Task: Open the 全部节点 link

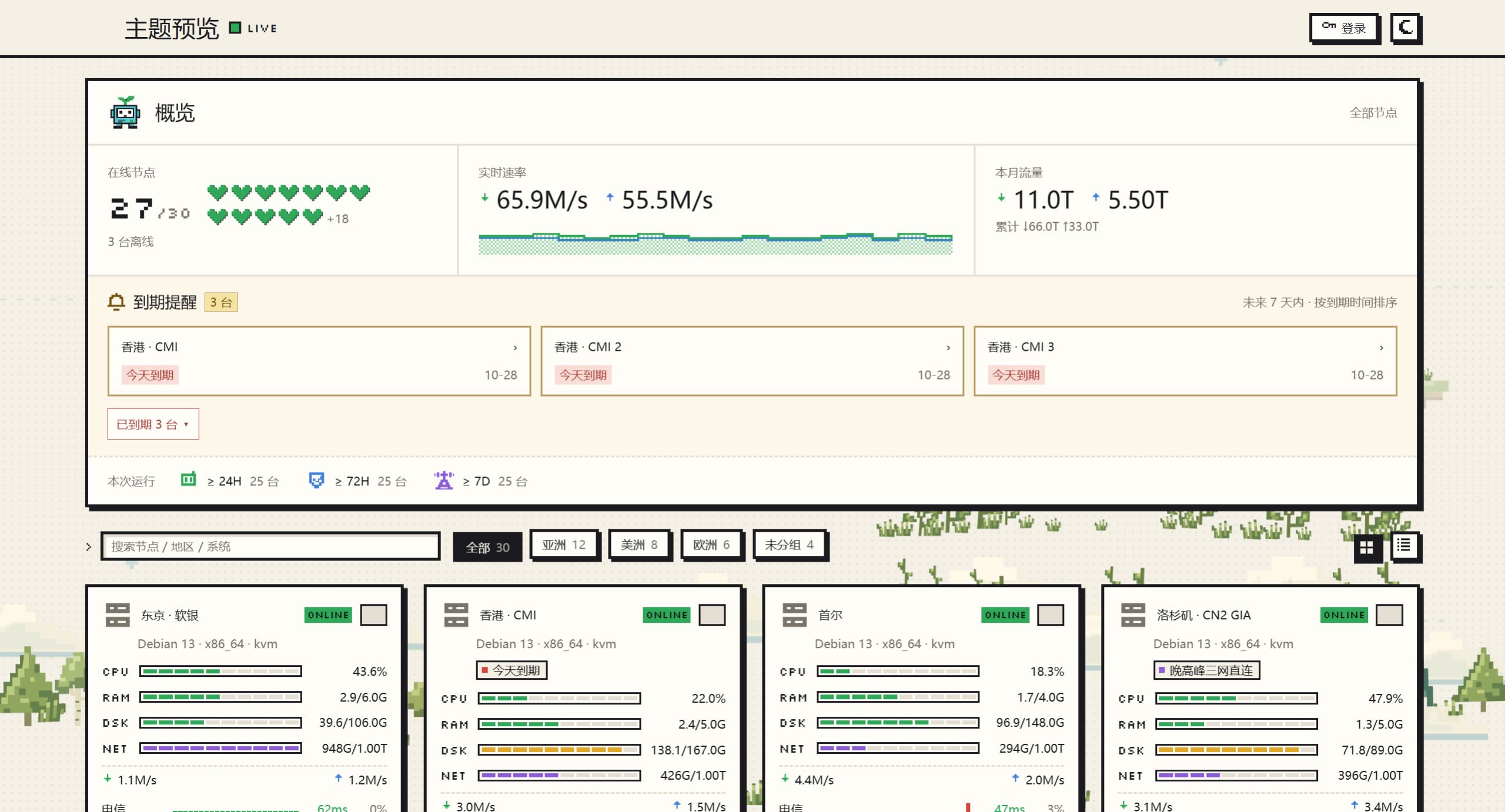Action: [1373, 112]
